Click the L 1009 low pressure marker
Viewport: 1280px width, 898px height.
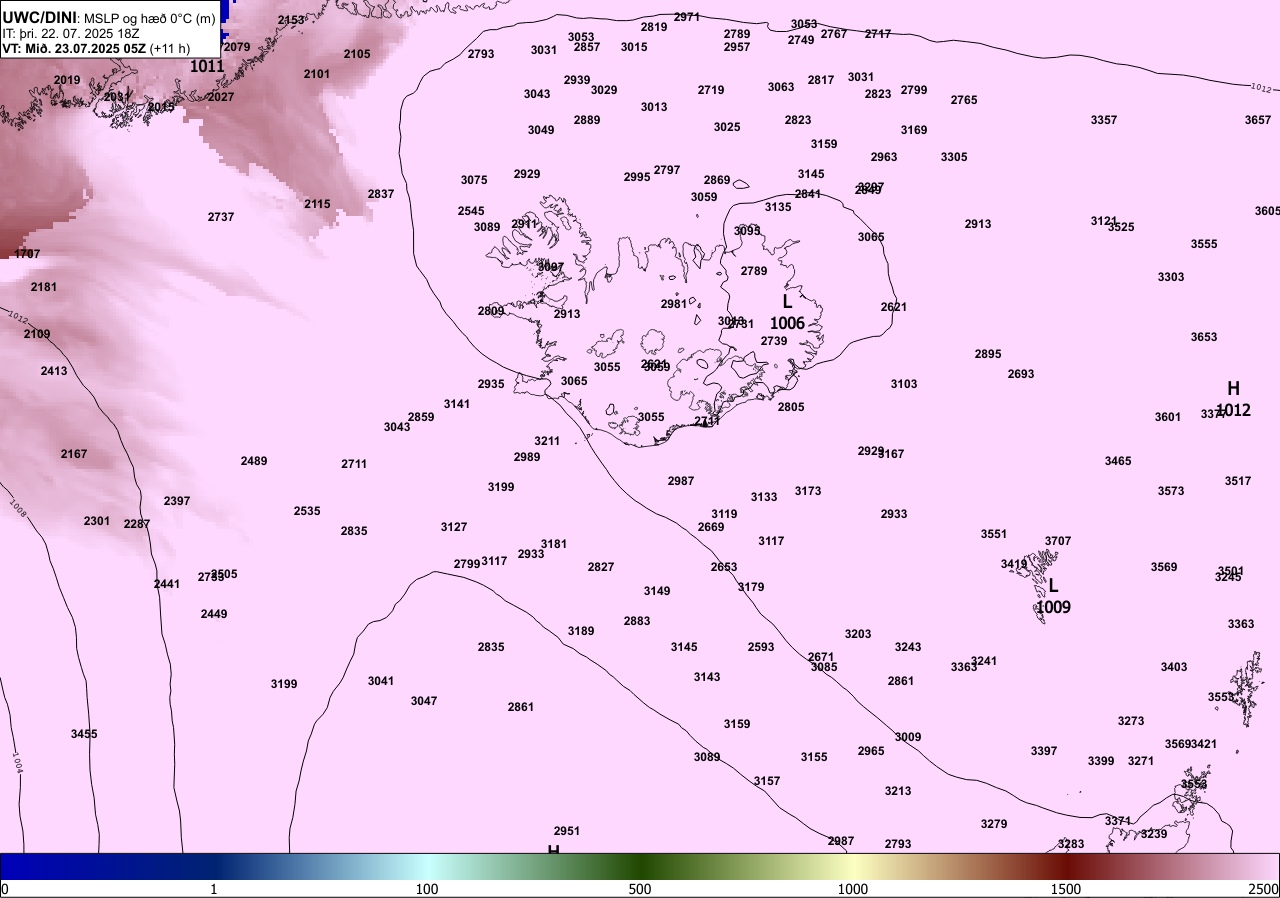click(x=1053, y=596)
